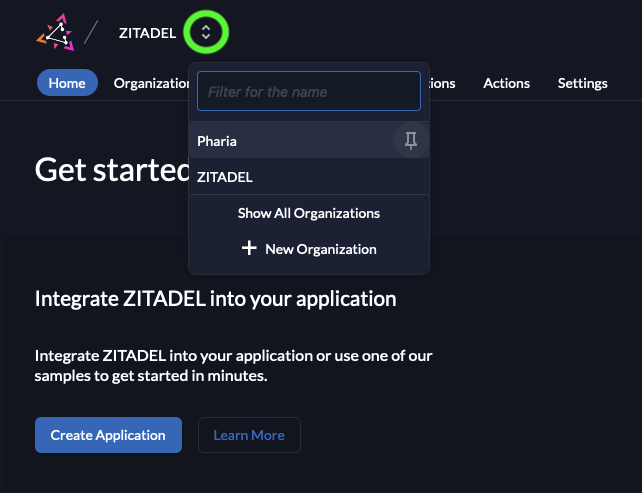Click the Get started heading
Screen dimensions: 642x493
pyautogui.click(x=112, y=170)
